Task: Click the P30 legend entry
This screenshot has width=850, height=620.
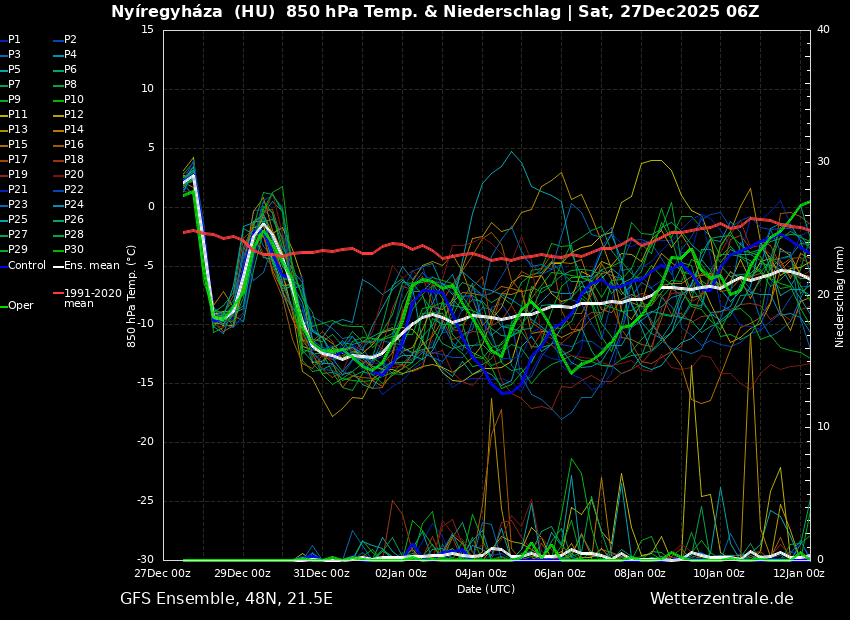Action: (74, 250)
